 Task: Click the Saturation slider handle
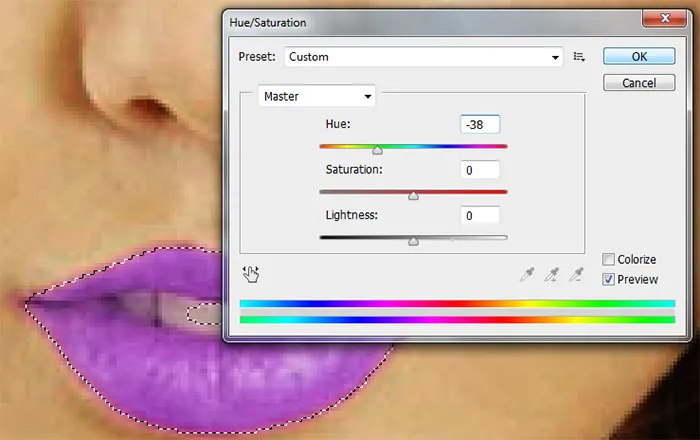[x=413, y=195]
